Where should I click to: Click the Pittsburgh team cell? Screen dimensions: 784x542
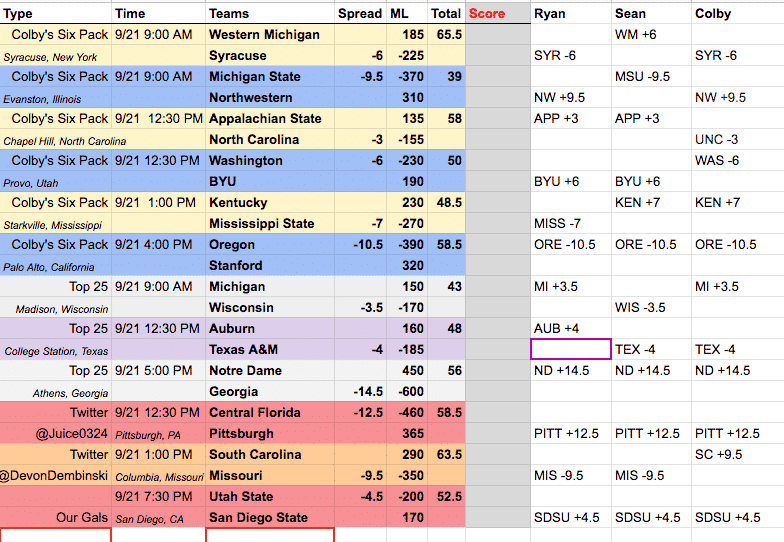click(x=270, y=434)
